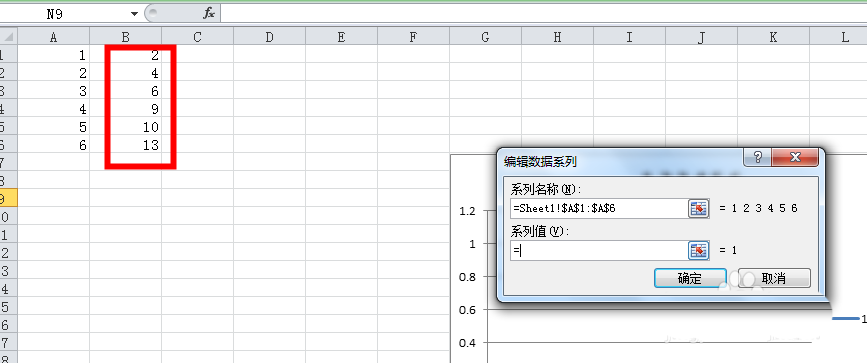The height and width of the screenshot is (363, 867).
Task: Close the Edit Series dialog
Action: (795, 157)
